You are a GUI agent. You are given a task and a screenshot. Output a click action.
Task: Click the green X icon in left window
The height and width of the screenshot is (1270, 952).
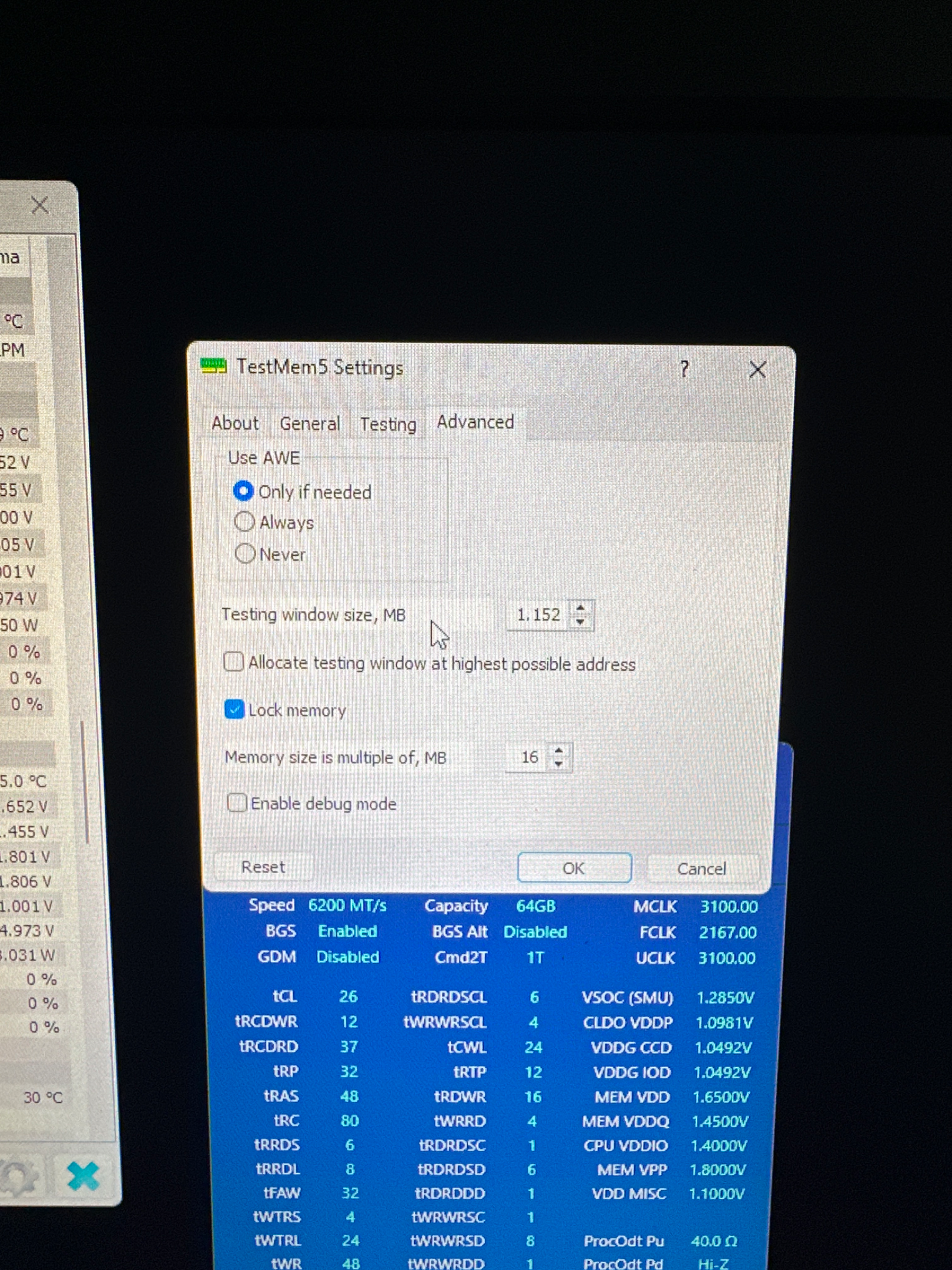tap(83, 1175)
